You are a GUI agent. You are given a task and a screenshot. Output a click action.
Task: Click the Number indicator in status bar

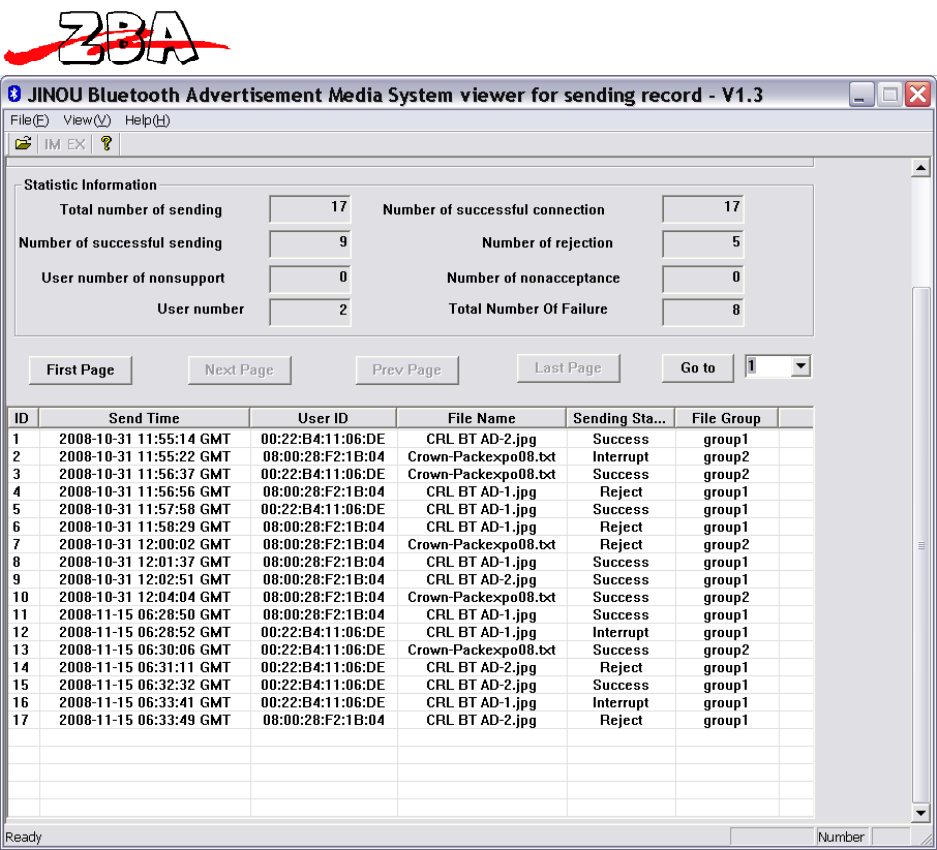[841, 837]
